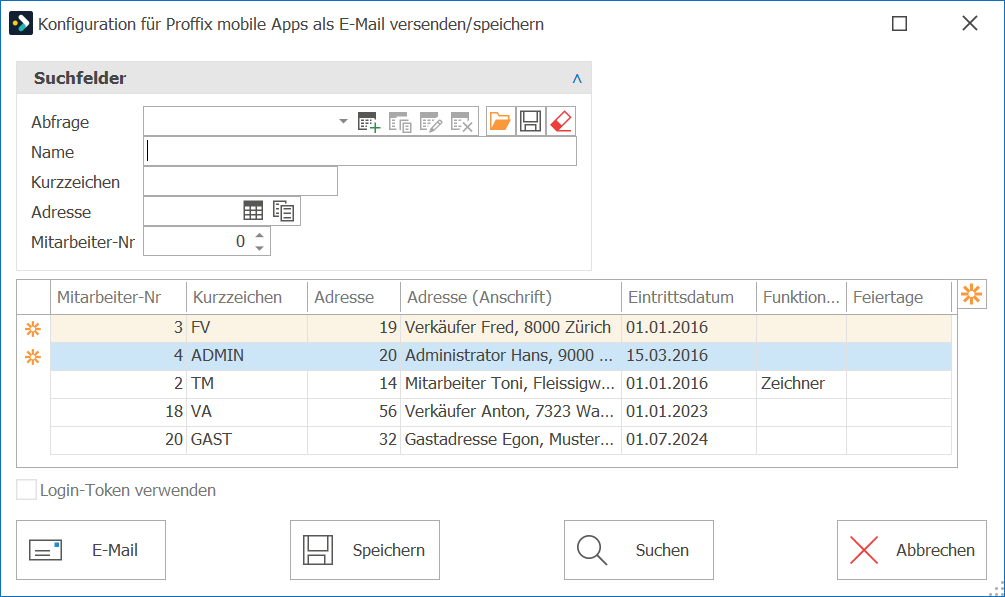Select the row for Verkäufer Fred, 8000 Zürich

[x=501, y=328]
